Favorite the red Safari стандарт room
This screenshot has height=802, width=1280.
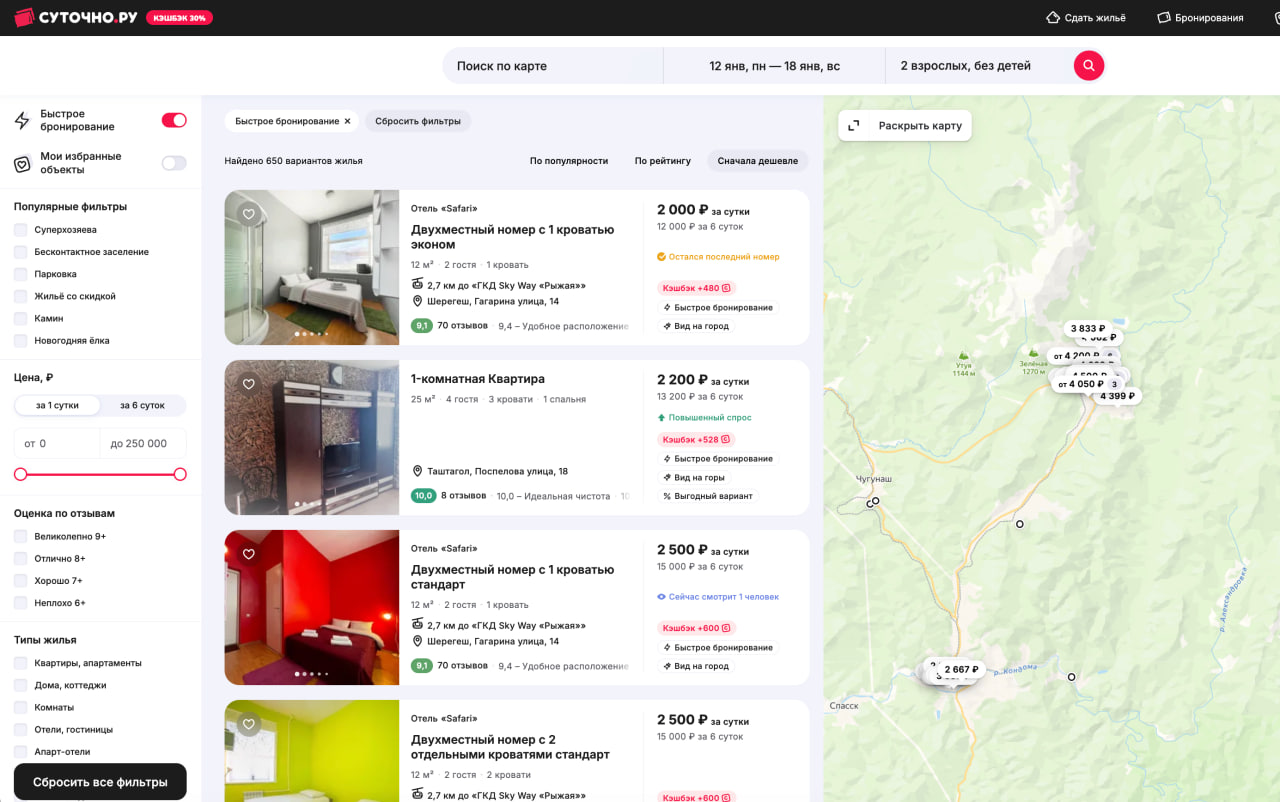click(249, 554)
